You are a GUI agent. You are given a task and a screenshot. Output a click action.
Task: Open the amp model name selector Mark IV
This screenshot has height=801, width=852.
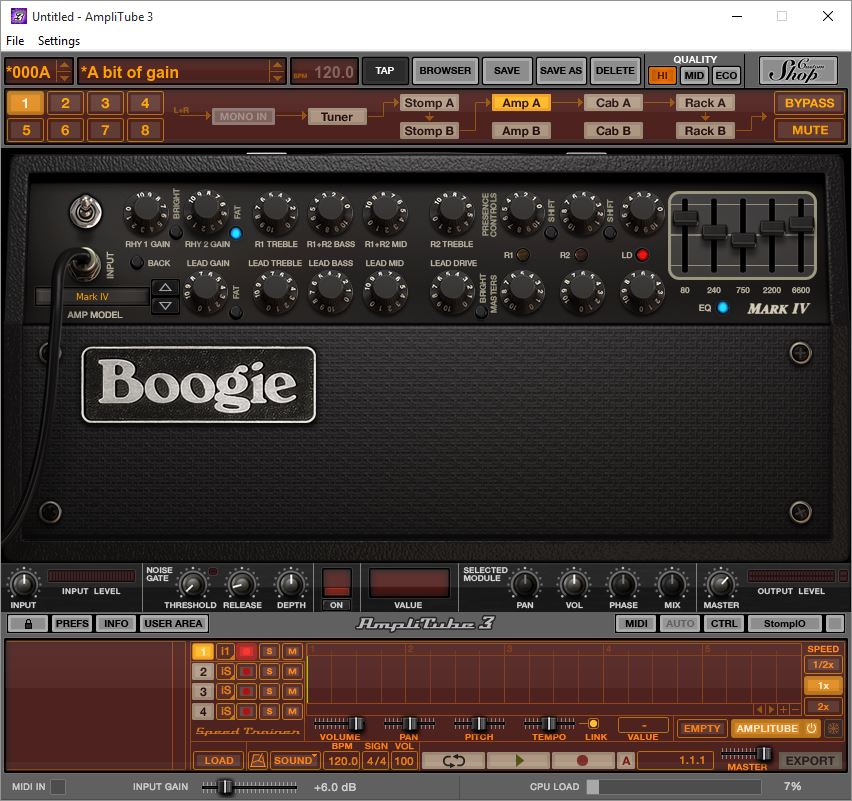(x=92, y=297)
